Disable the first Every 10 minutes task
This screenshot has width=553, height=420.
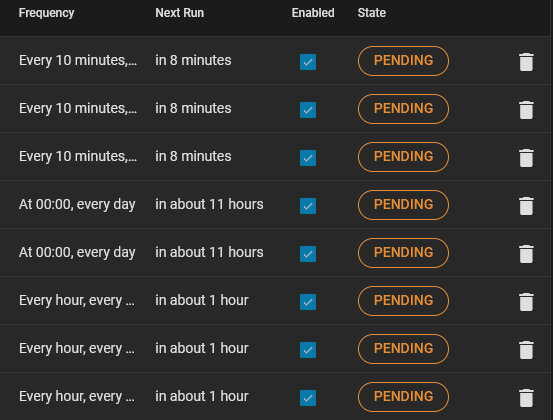pos(308,62)
